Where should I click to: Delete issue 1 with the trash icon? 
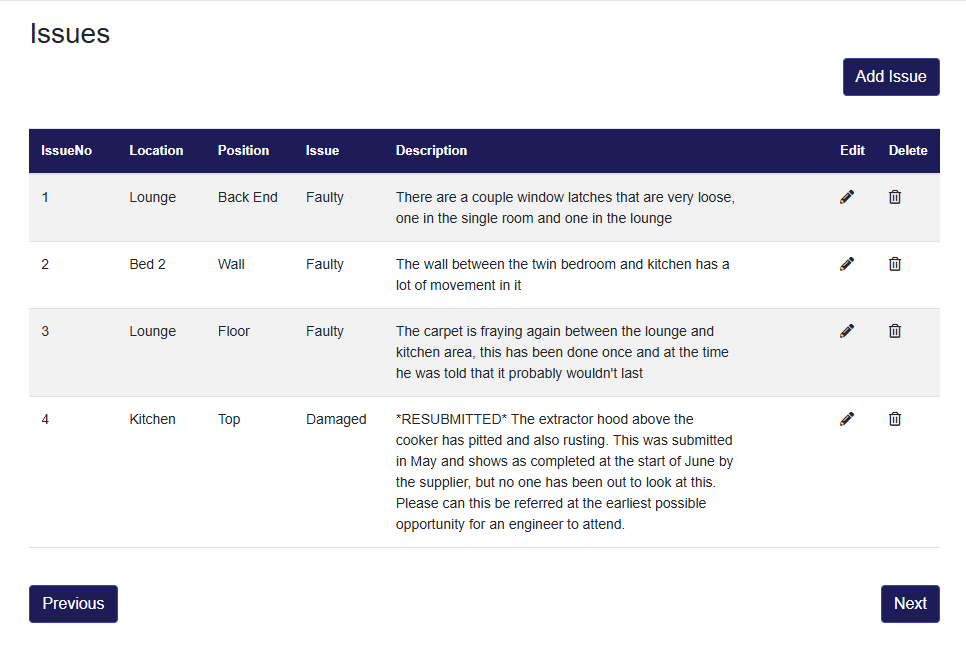(x=895, y=197)
